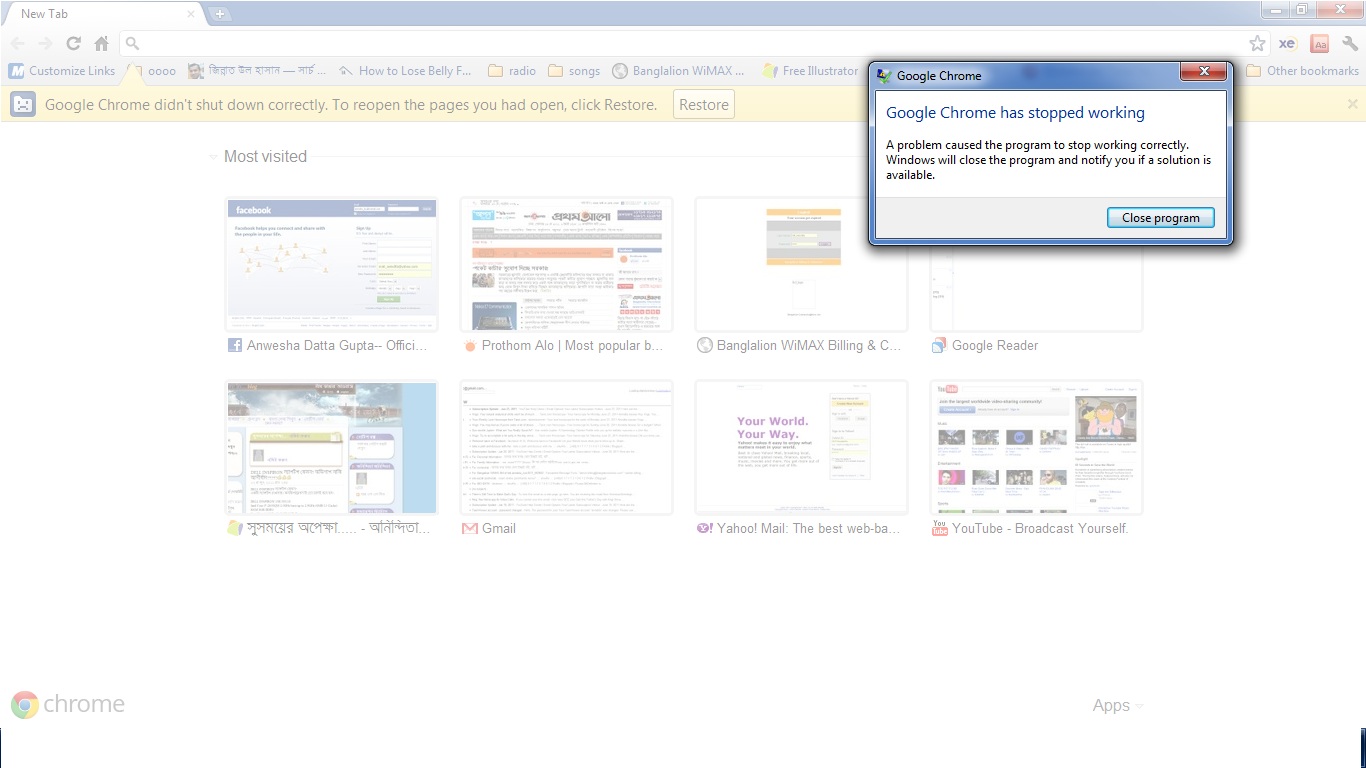Open the xe extension icon

[x=1288, y=43]
